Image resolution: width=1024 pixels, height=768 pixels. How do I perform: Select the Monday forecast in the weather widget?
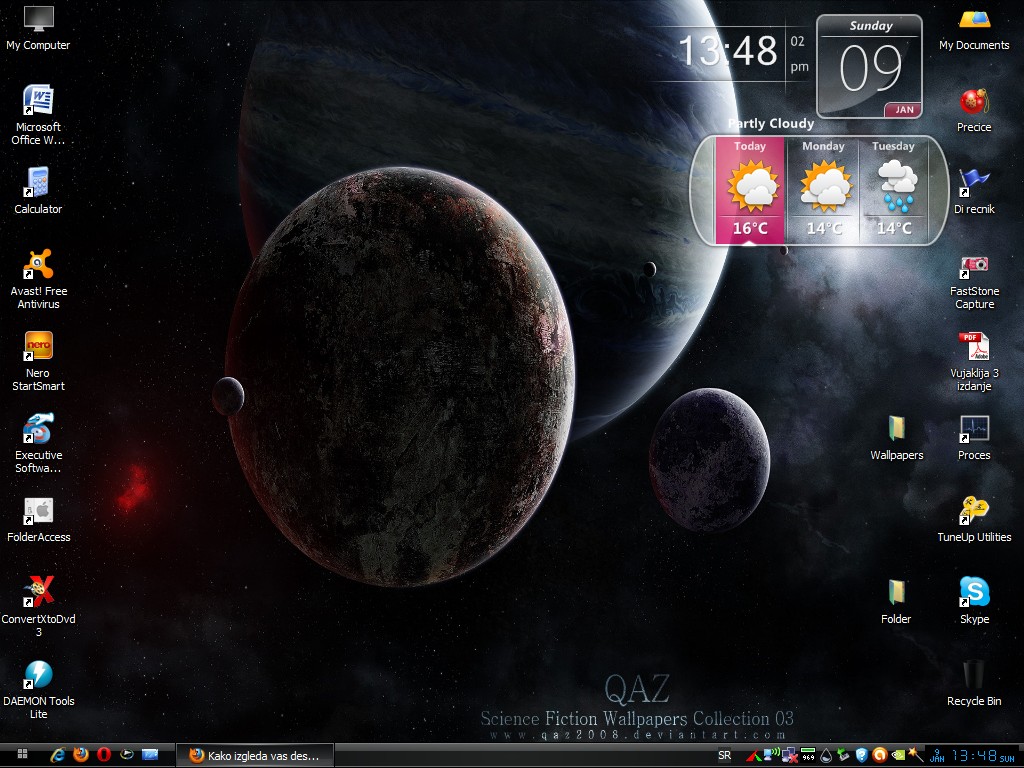pyautogui.click(x=824, y=190)
